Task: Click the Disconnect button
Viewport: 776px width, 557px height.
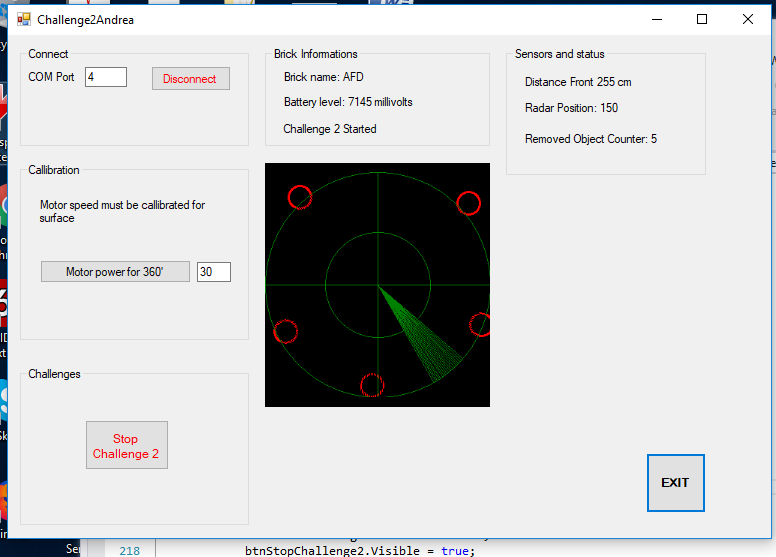Action: pos(190,79)
